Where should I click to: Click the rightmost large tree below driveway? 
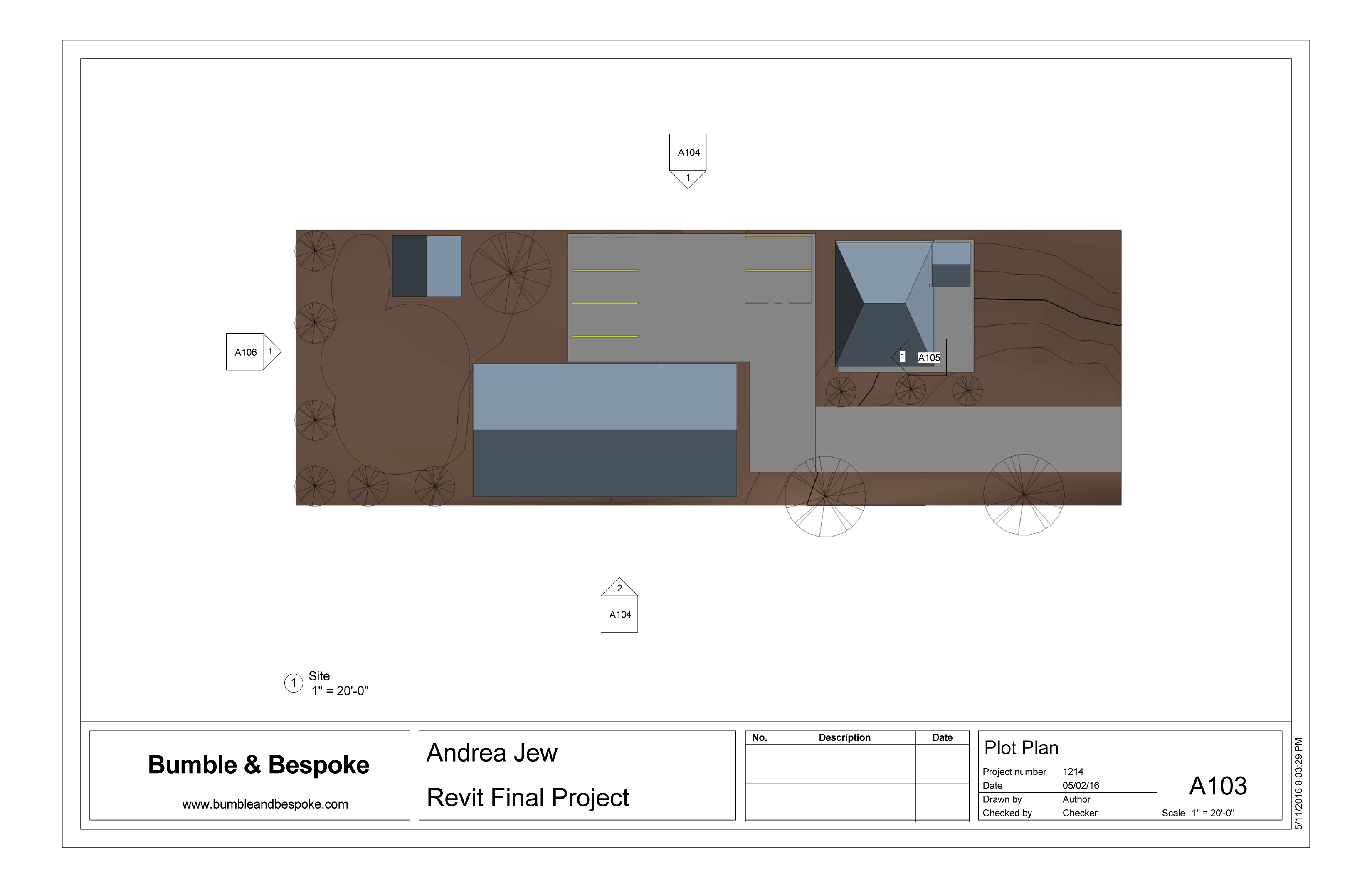[x=1023, y=495]
